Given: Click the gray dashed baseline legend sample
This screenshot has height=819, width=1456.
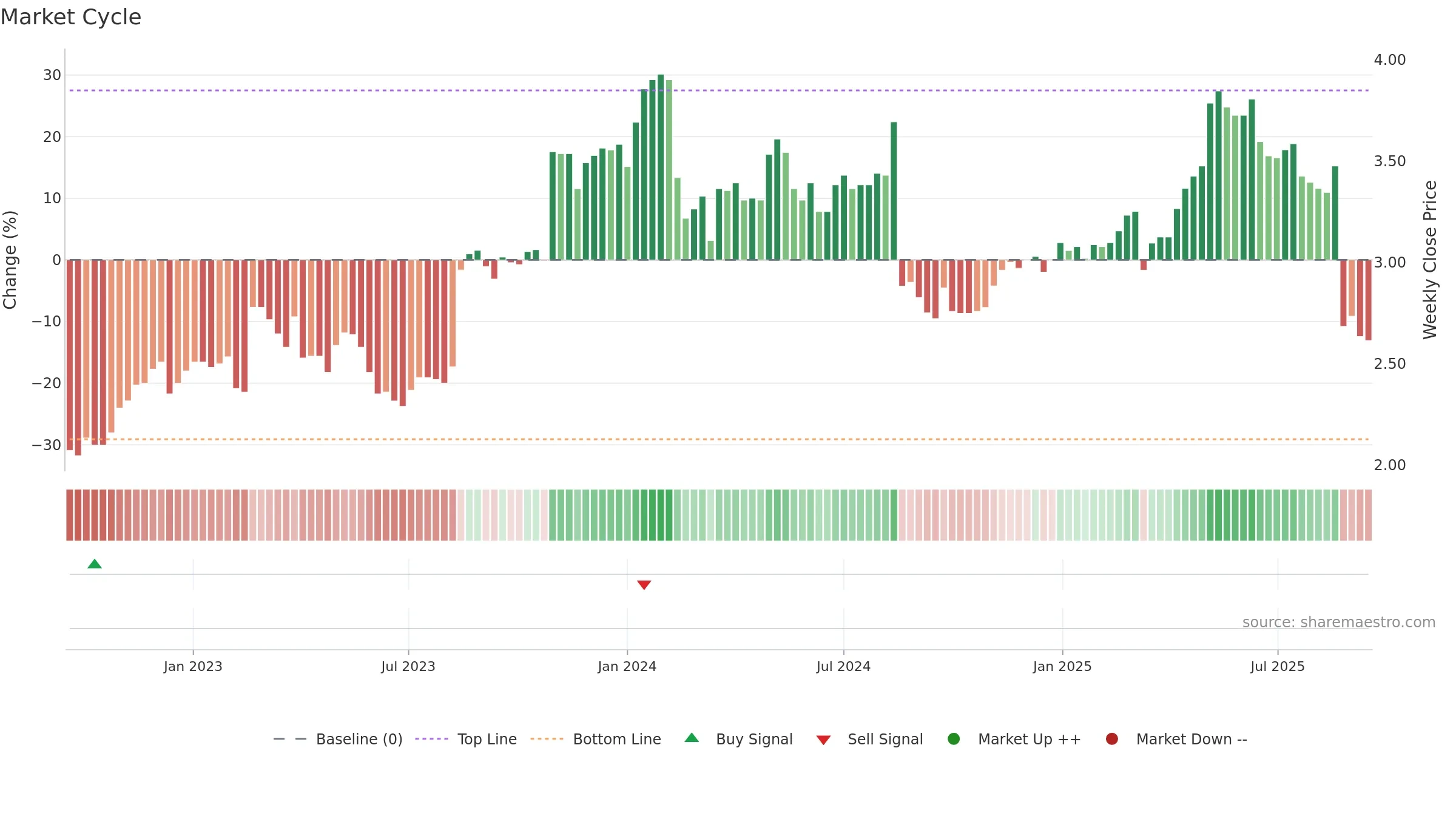Looking at the screenshot, I should [290, 739].
